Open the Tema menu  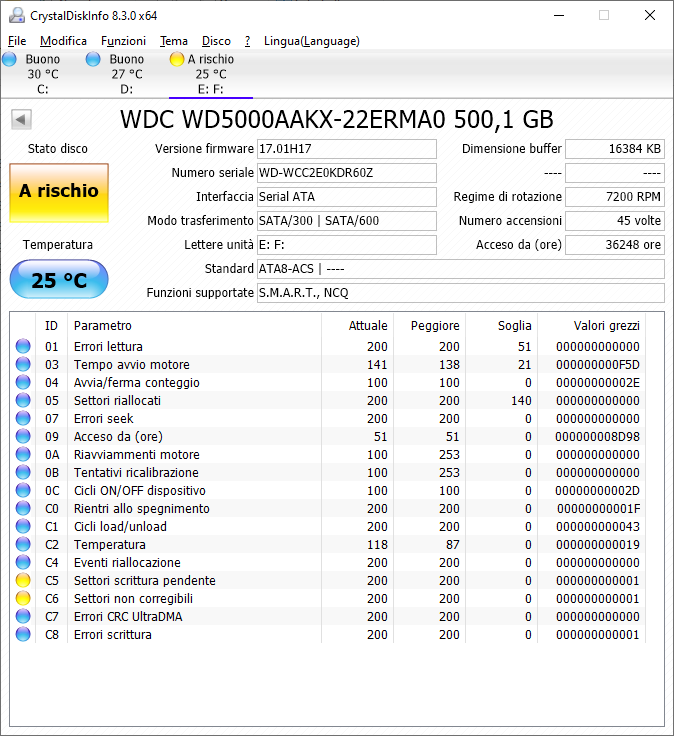pyautogui.click(x=174, y=41)
